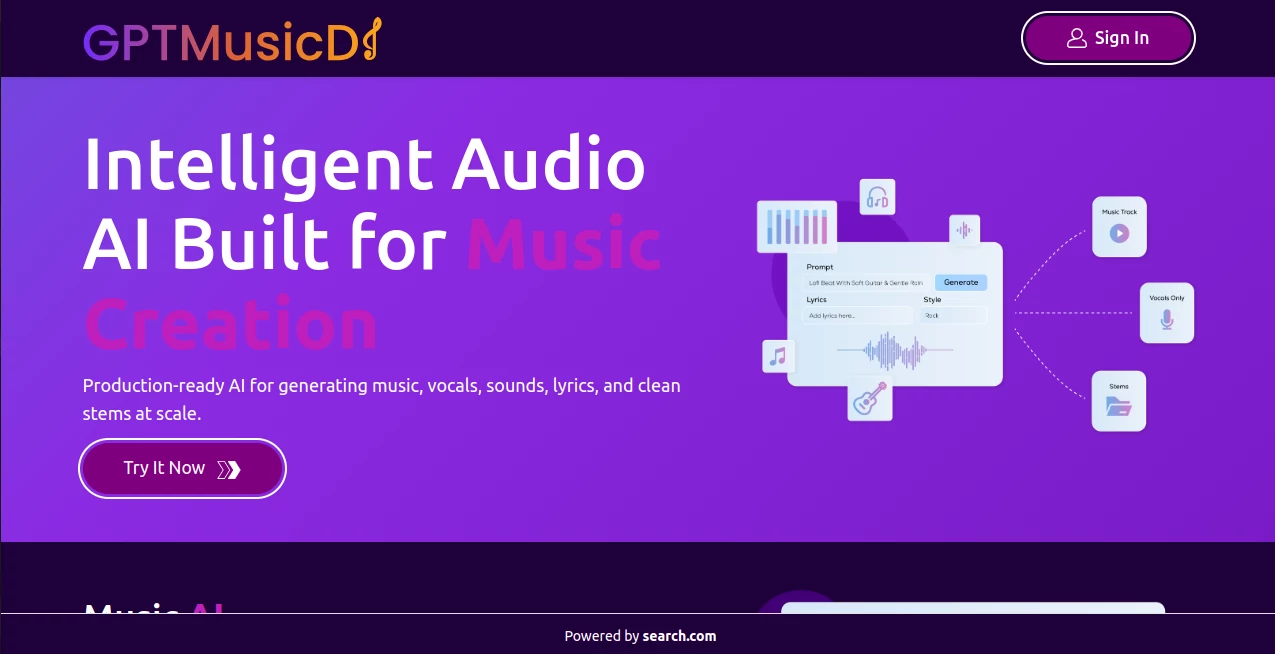Viewport: 1275px width, 654px height.
Task: Click the 'Intelligent Audio' headline text
Action: (364, 164)
